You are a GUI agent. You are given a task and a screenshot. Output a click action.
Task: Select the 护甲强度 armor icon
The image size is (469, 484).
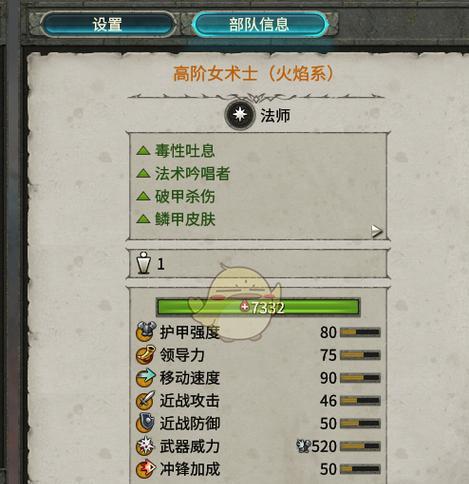click(x=146, y=332)
